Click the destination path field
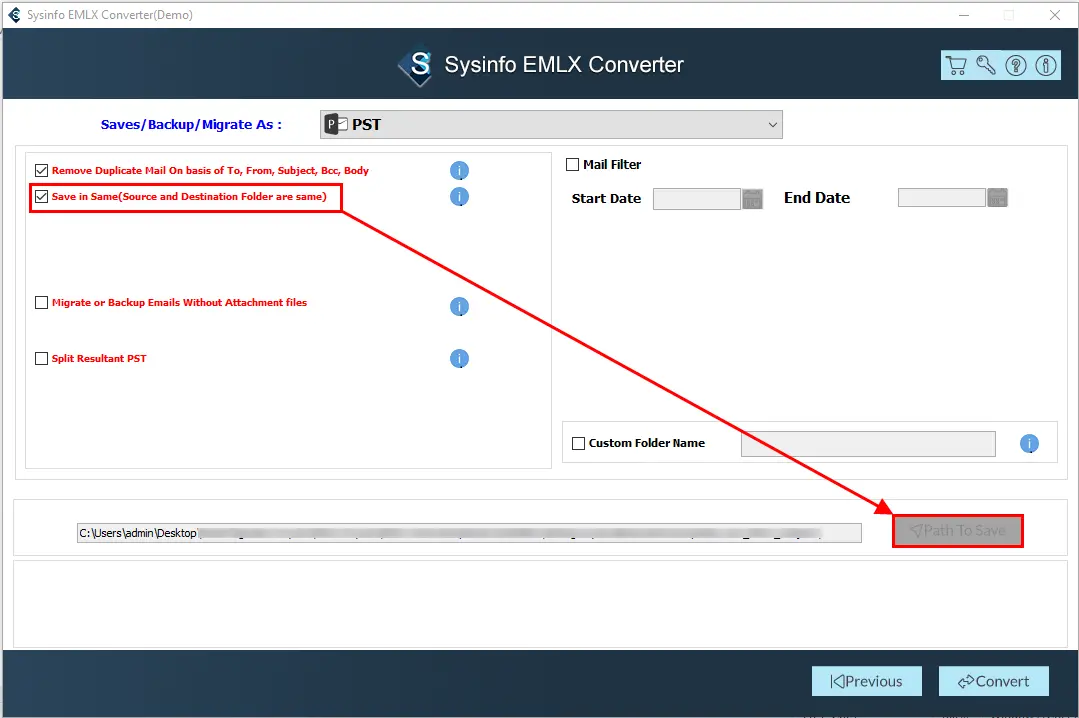1079x718 pixels. (469, 533)
